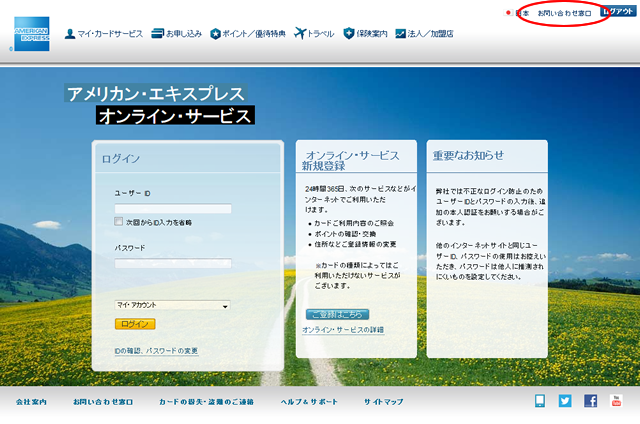
Task: Click the card icon beside お申し込み
Action: coord(157,34)
